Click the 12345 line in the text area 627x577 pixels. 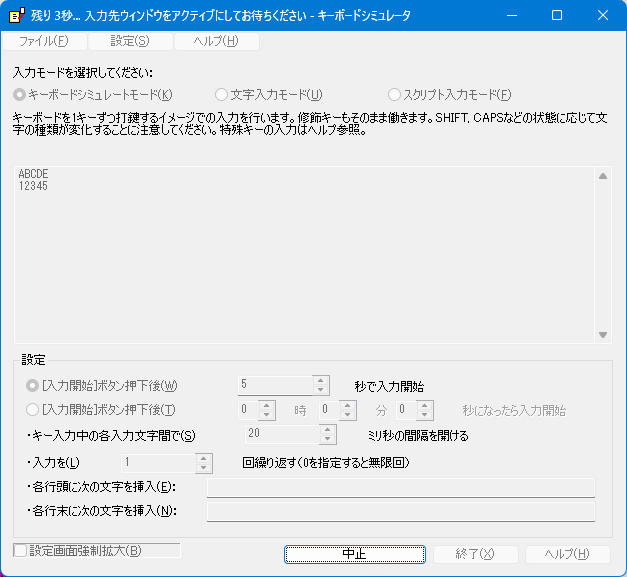33,186
